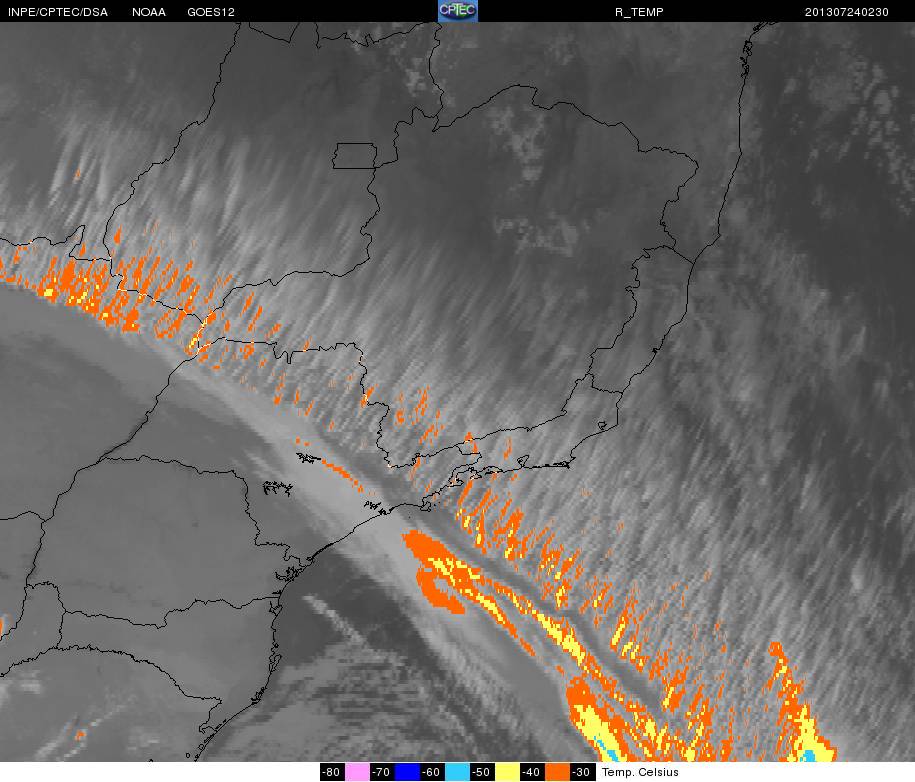This screenshot has height=782, width=915.
Task: Click the '-30' legend value
Action: coord(582,771)
